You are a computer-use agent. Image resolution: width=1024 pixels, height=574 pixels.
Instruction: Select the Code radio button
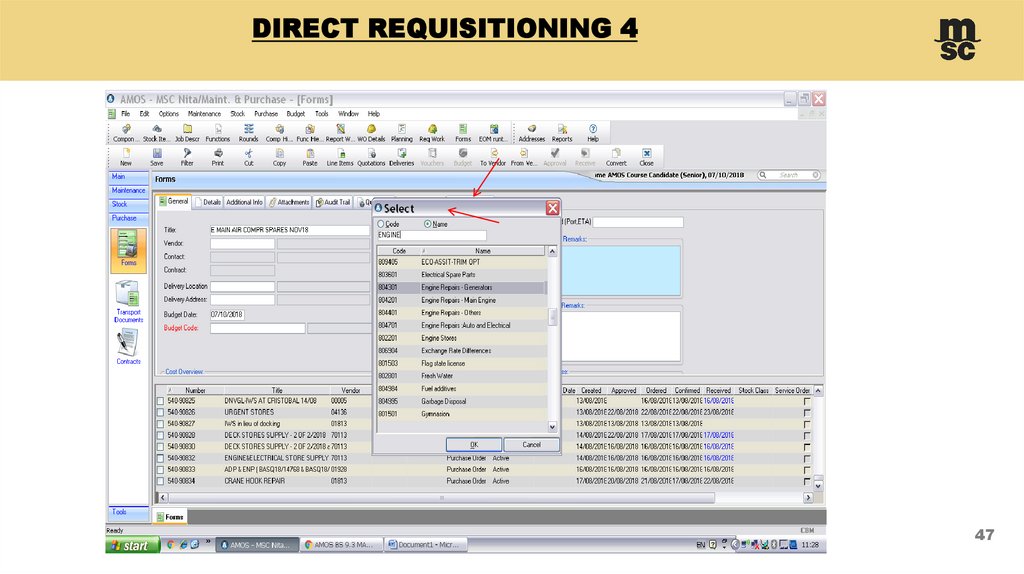click(381, 224)
